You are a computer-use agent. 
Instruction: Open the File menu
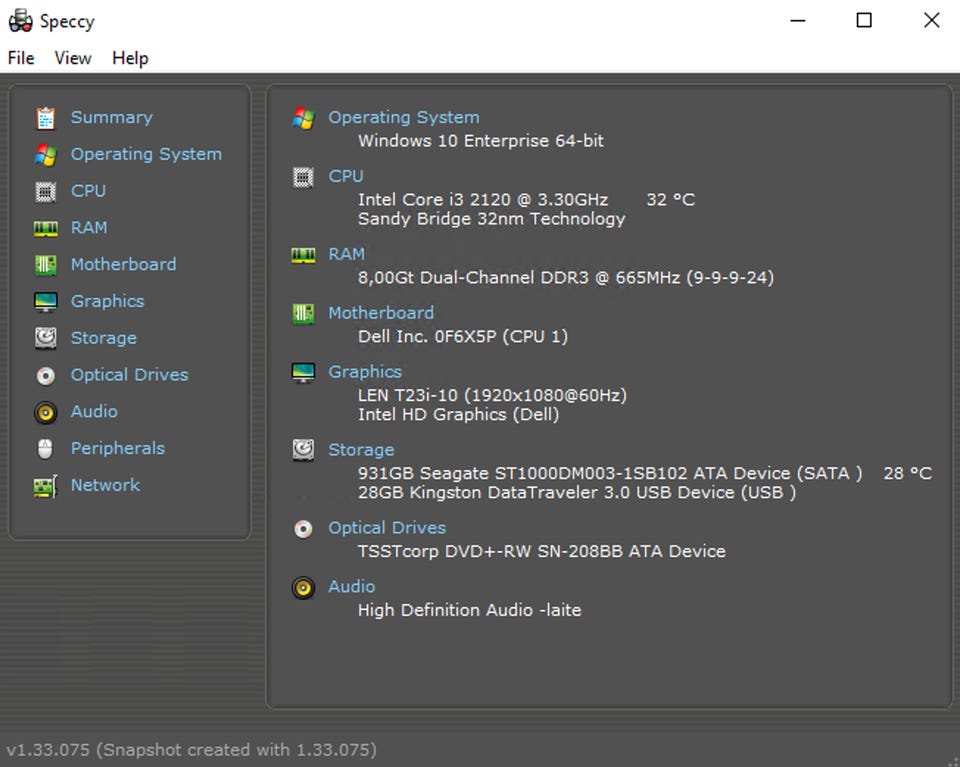[21, 58]
